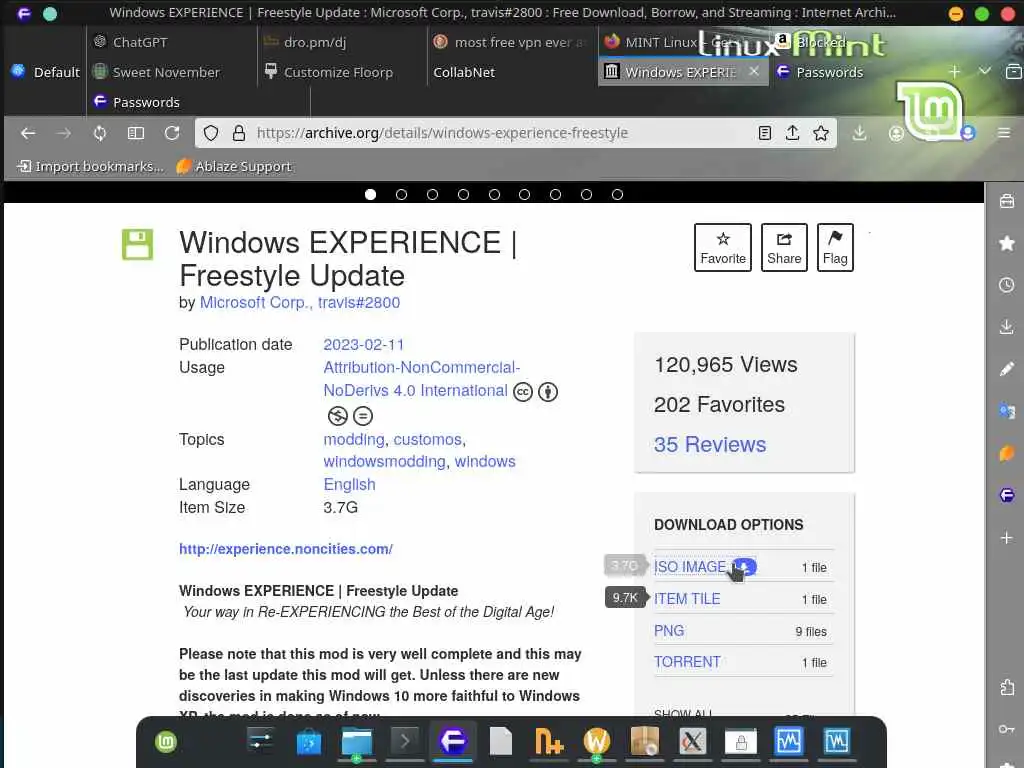Open the TORRENT download option
Viewport: 1024px width, 768px height.
point(687,662)
